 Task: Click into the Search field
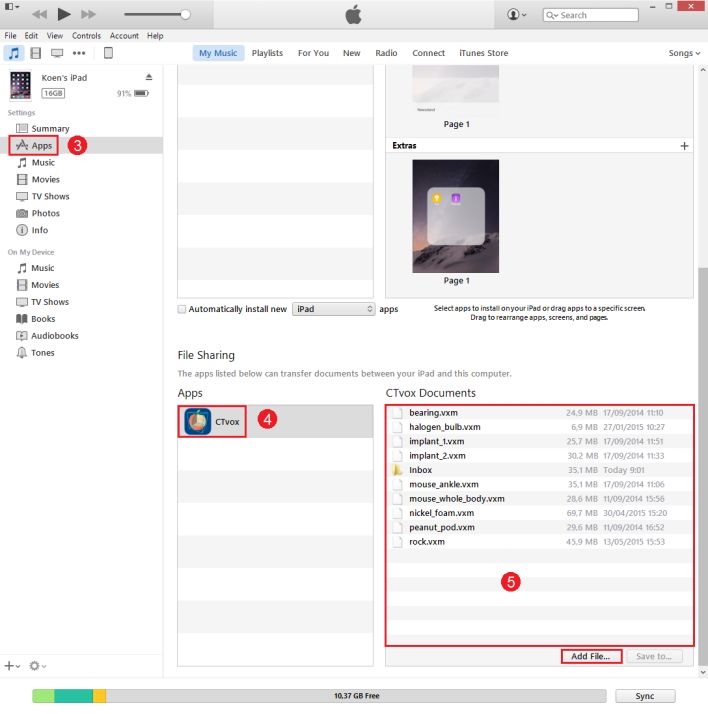591,15
